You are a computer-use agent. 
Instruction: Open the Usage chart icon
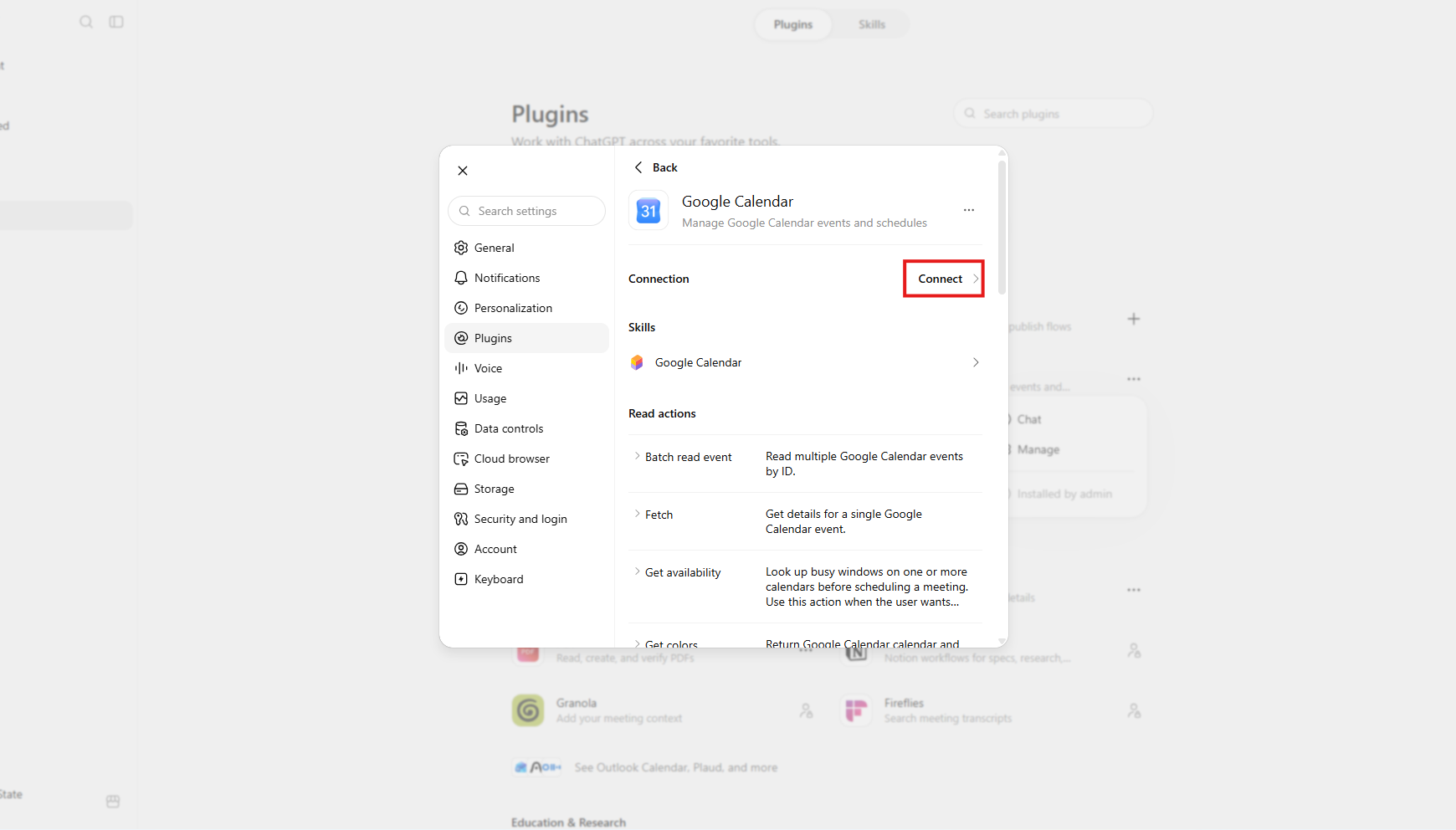tap(461, 398)
